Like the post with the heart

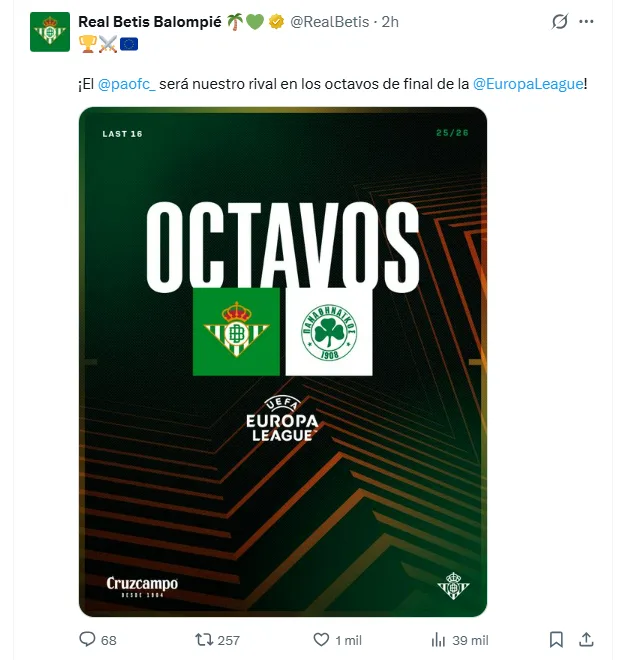[x=321, y=639]
